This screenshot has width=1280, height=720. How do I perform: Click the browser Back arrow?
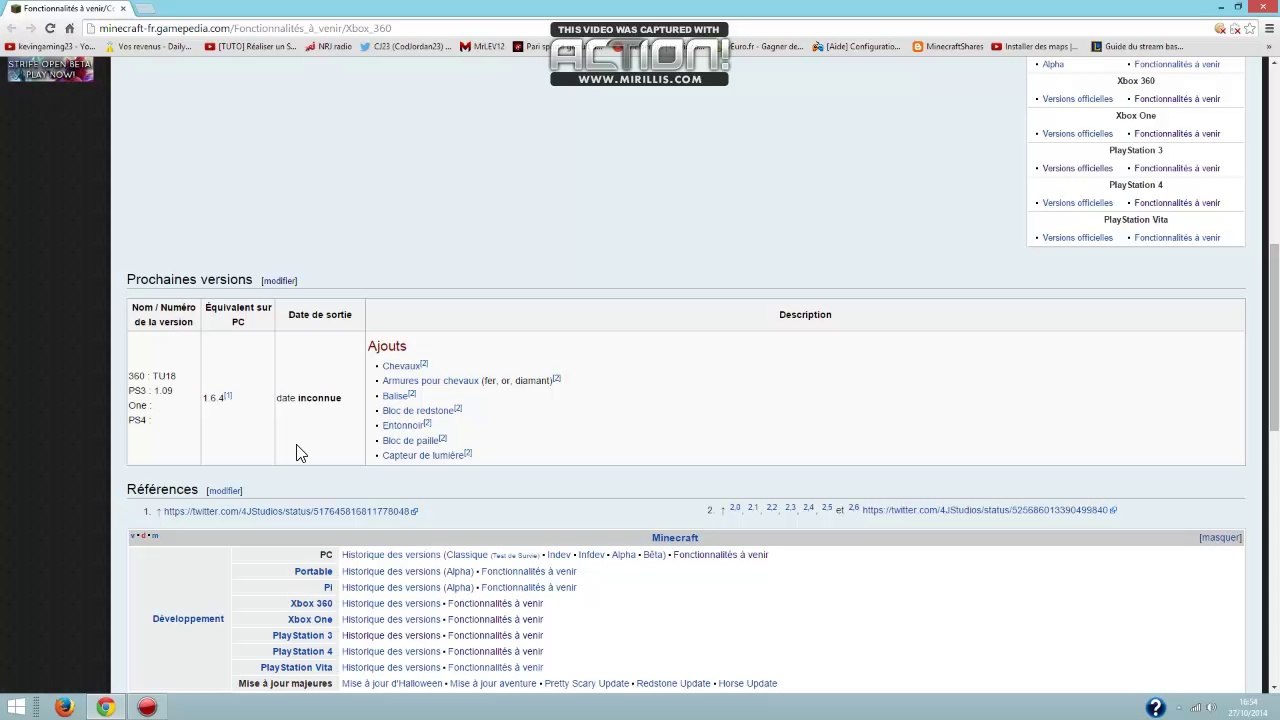click(11, 28)
